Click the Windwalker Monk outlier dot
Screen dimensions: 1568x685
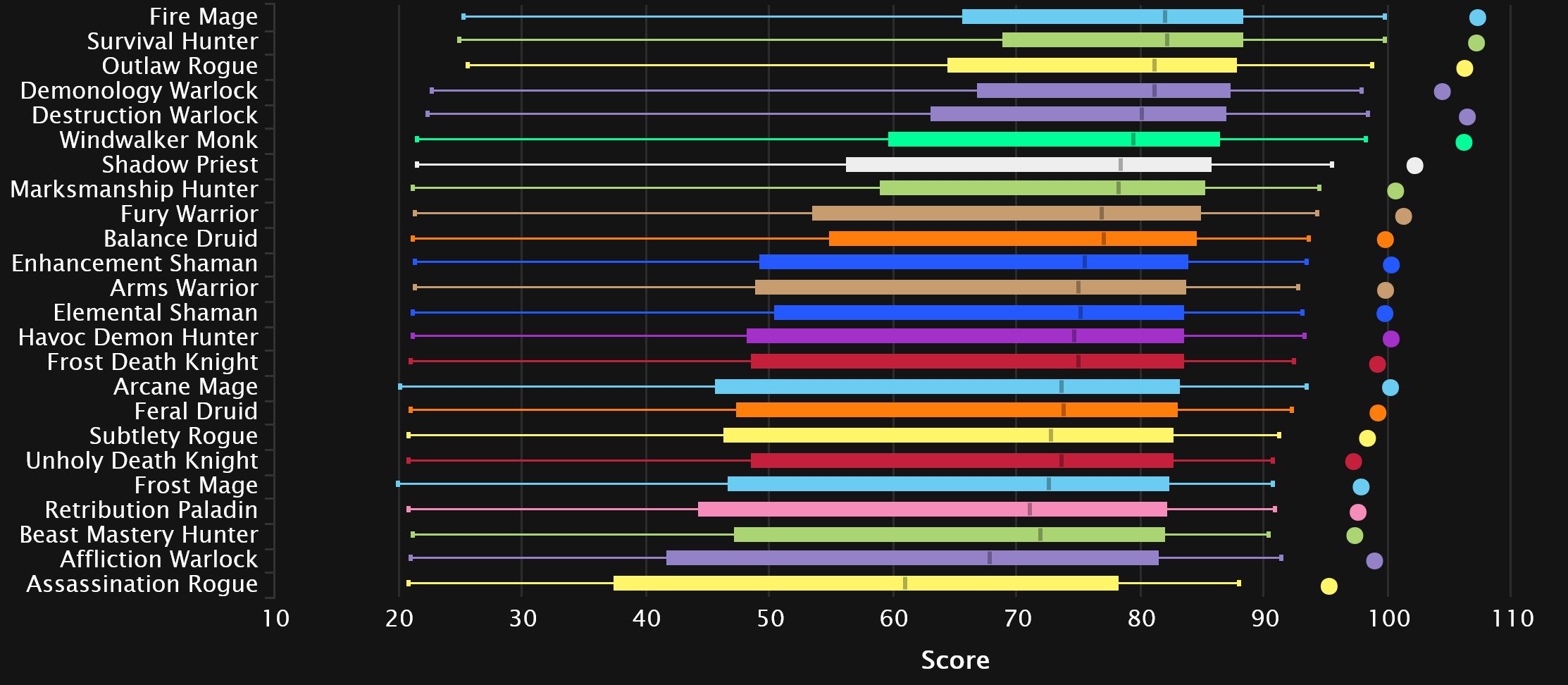(x=1464, y=142)
